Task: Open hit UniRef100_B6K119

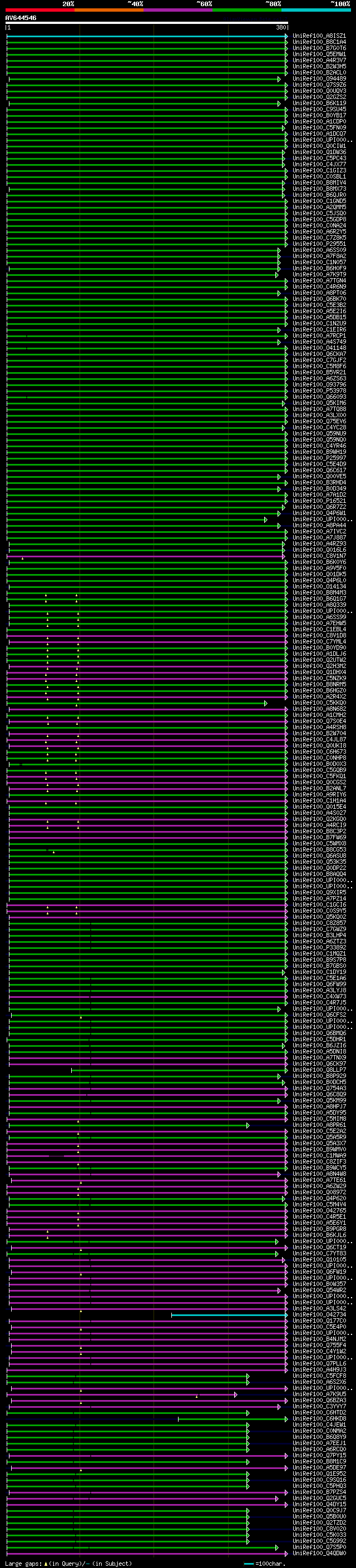Action: [x=319, y=103]
